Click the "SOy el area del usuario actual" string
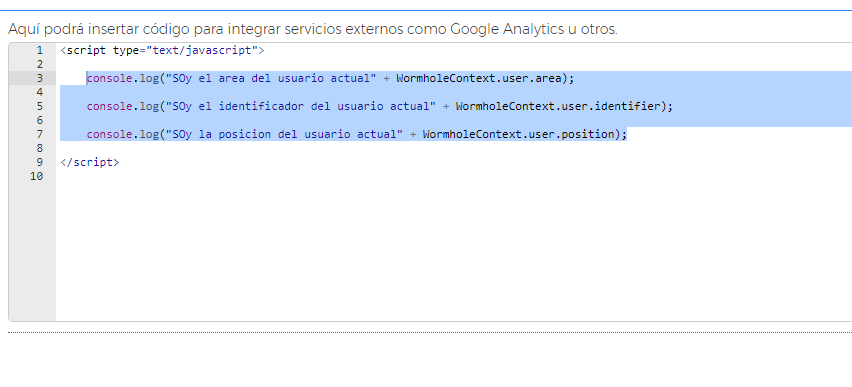 pos(271,78)
